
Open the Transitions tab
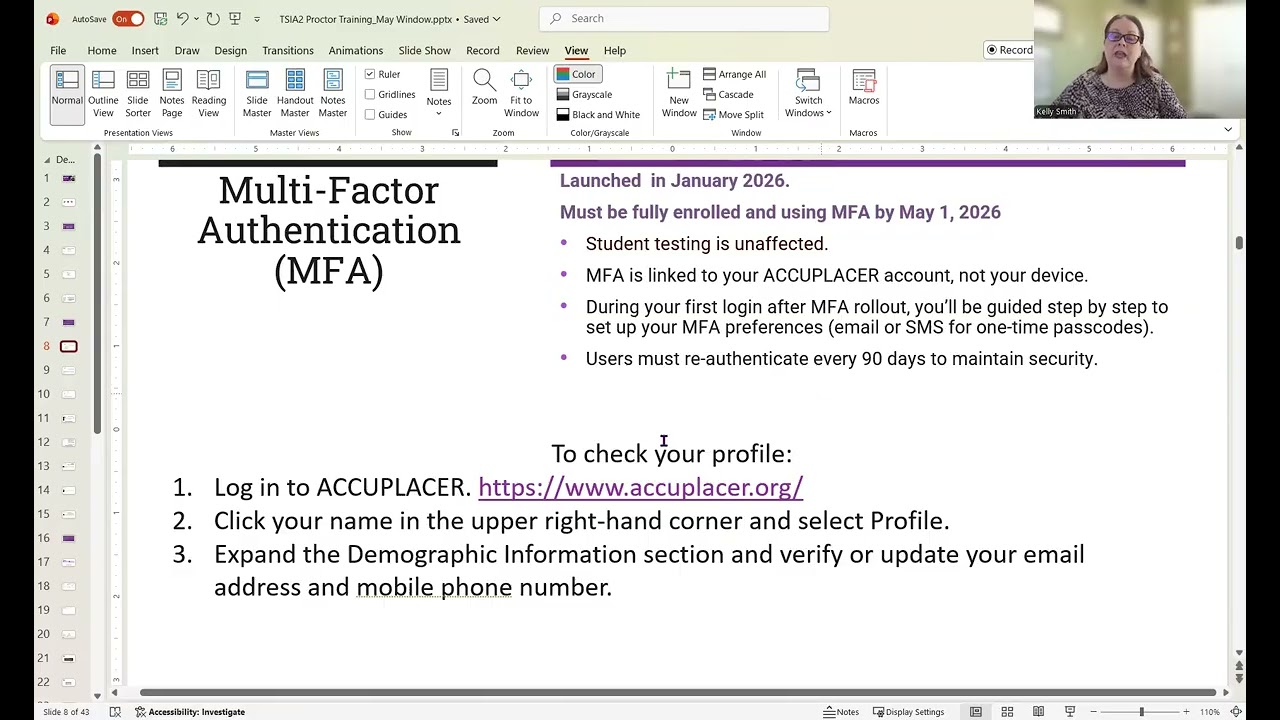(288, 50)
